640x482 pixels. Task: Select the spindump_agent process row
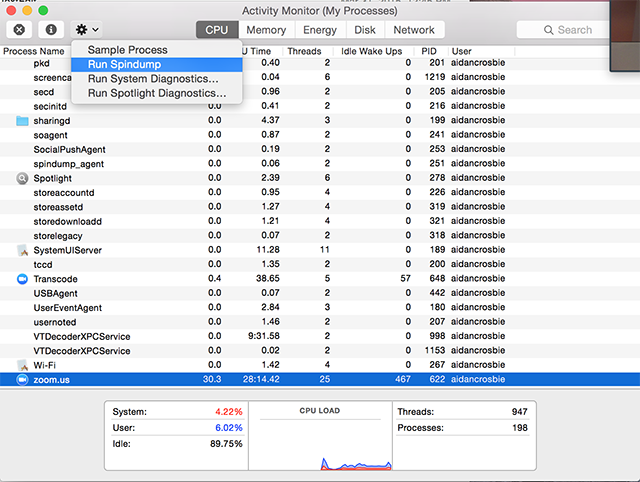coord(320,164)
